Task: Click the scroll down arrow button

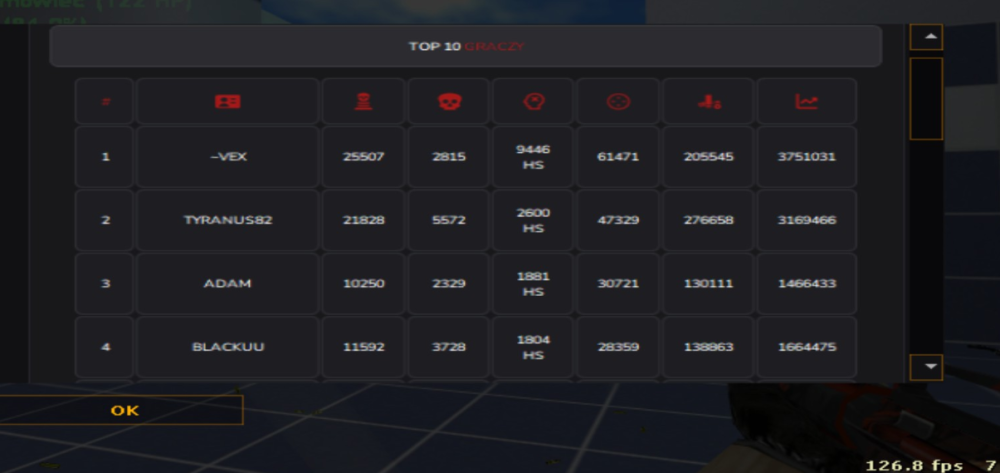Action: pyautogui.click(x=926, y=367)
